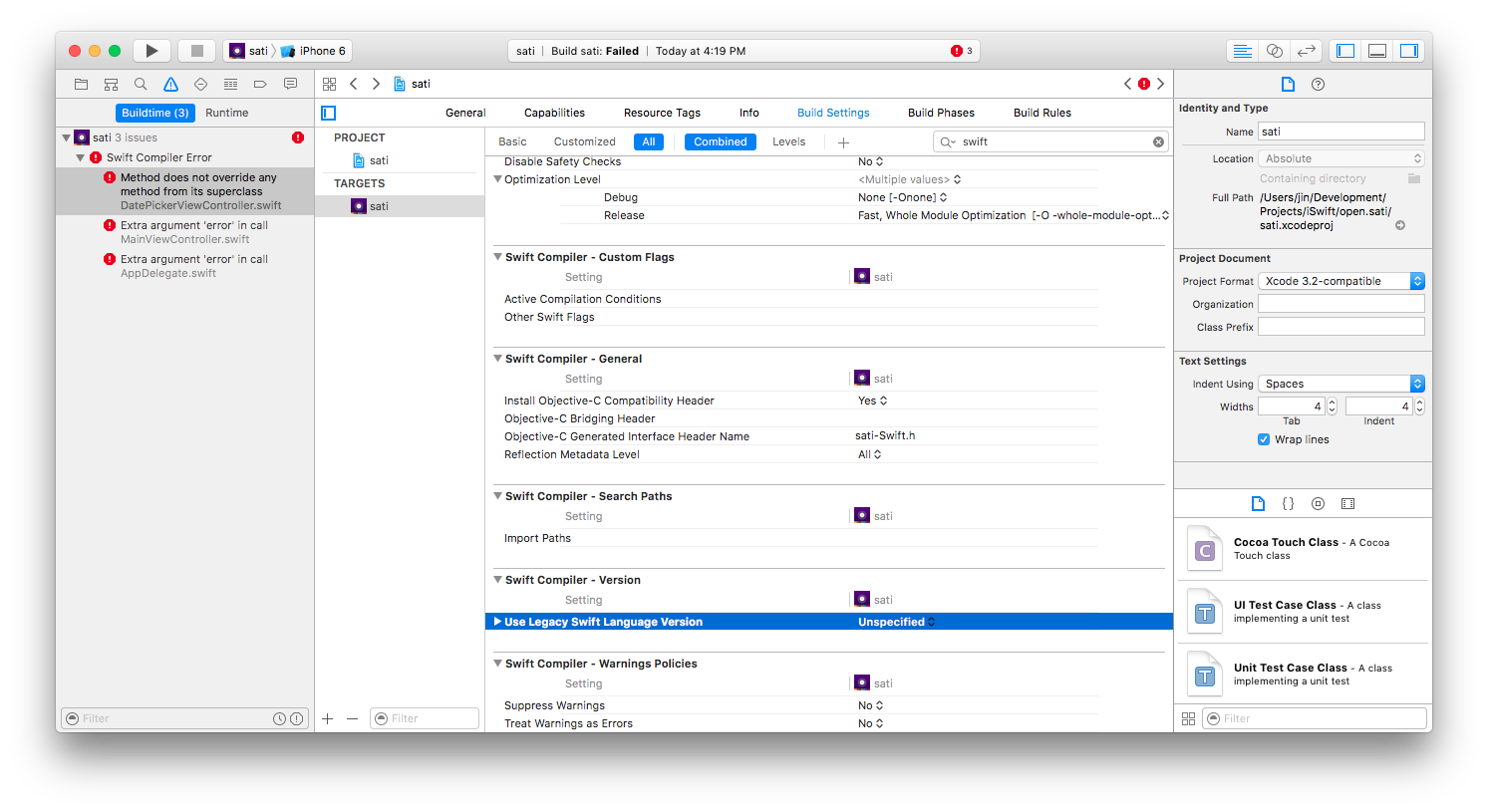Viewport: 1488px width, 812px height.
Task: Show the media library
Action: [1347, 503]
